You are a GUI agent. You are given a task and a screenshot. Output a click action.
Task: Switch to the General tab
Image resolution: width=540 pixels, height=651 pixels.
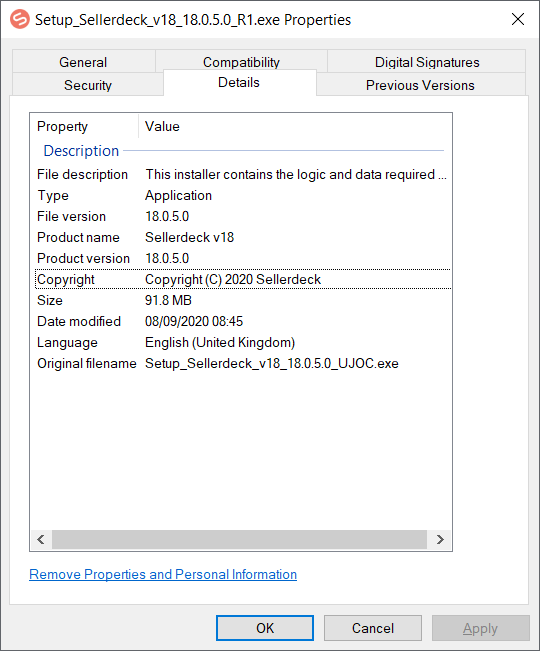pyautogui.click(x=83, y=62)
